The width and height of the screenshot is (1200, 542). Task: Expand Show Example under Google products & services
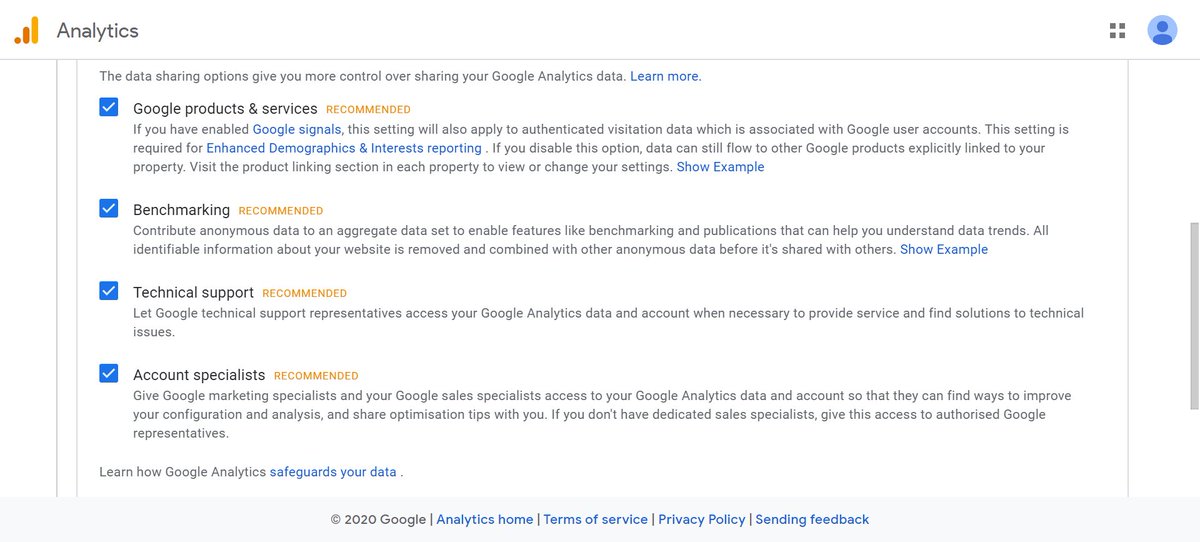click(x=720, y=167)
